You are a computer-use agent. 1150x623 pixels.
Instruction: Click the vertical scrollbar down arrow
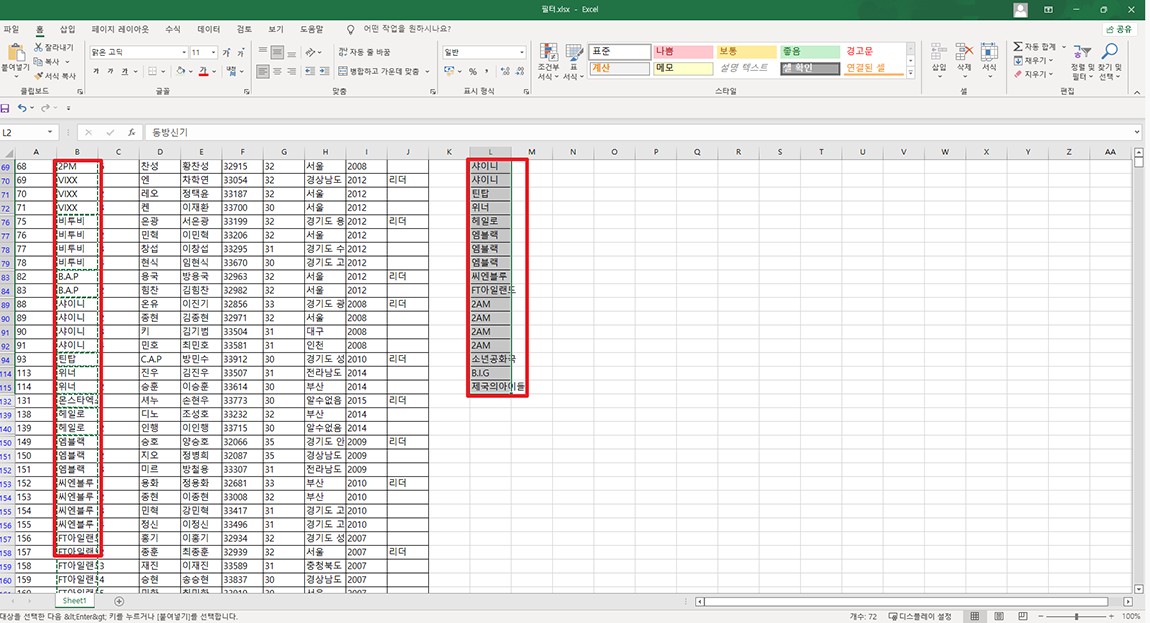pyautogui.click(x=1138, y=589)
